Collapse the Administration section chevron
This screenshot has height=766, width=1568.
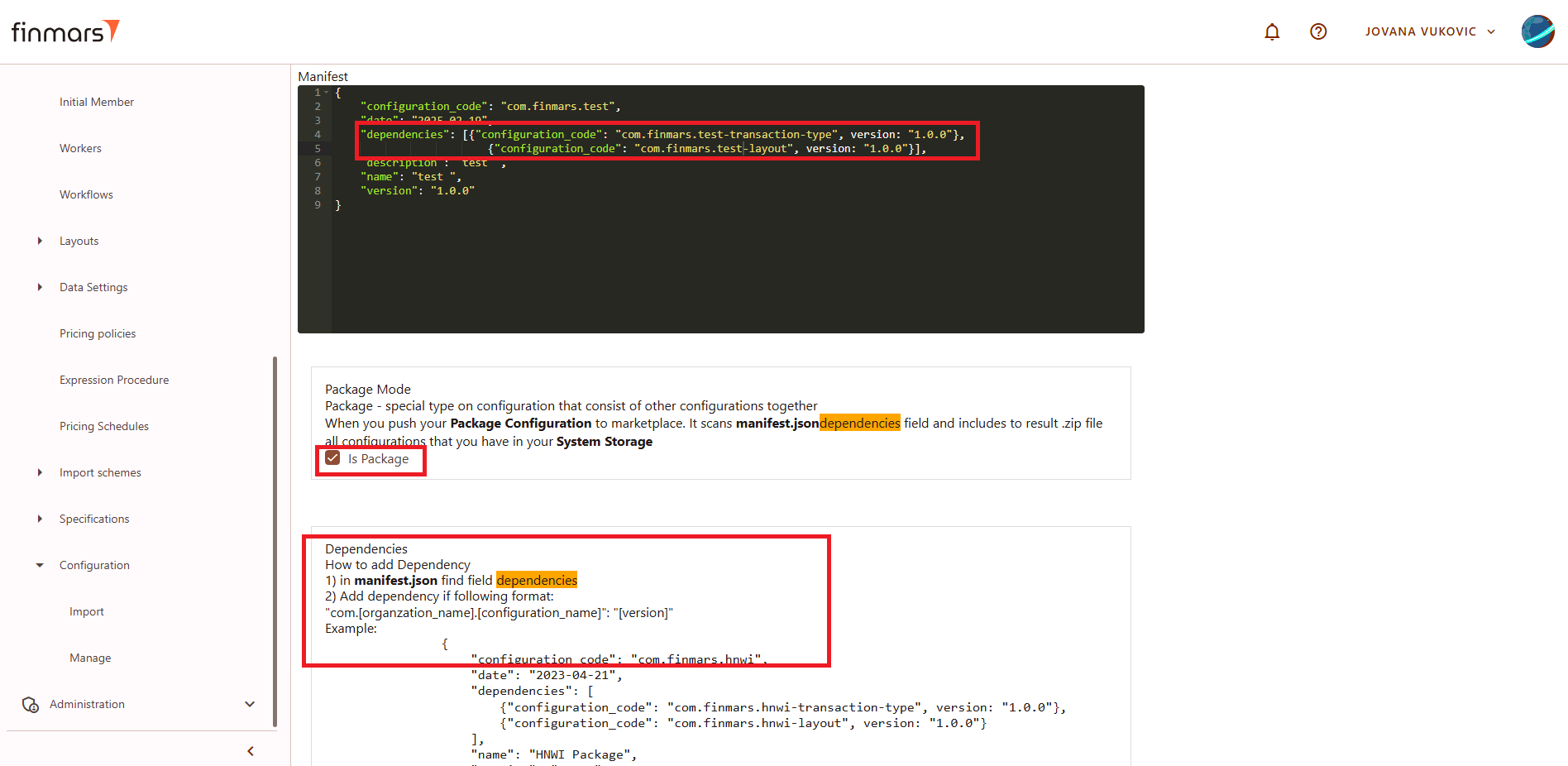click(250, 704)
